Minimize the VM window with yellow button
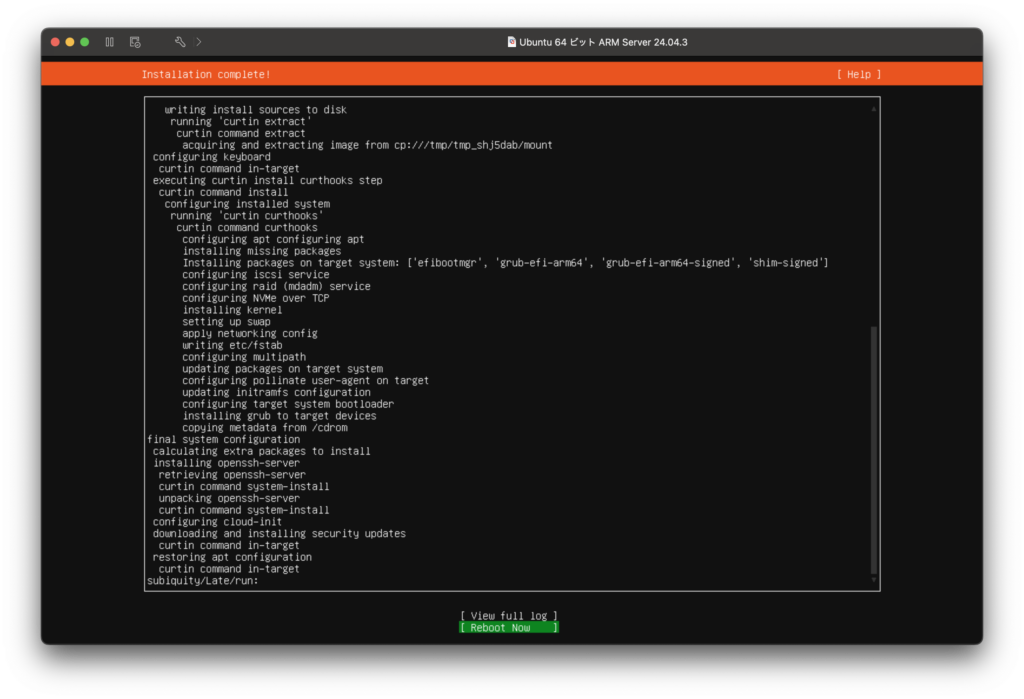Image resolution: width=1024 pixels, height=699 pixels. coord(70,42)
